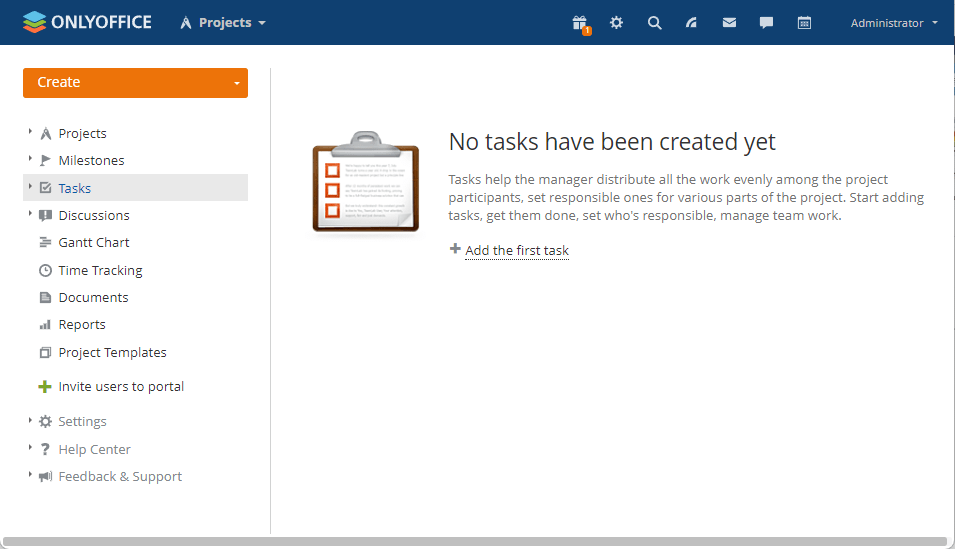
Task: Open the Administrator user menu
Action: click(893, 23)
